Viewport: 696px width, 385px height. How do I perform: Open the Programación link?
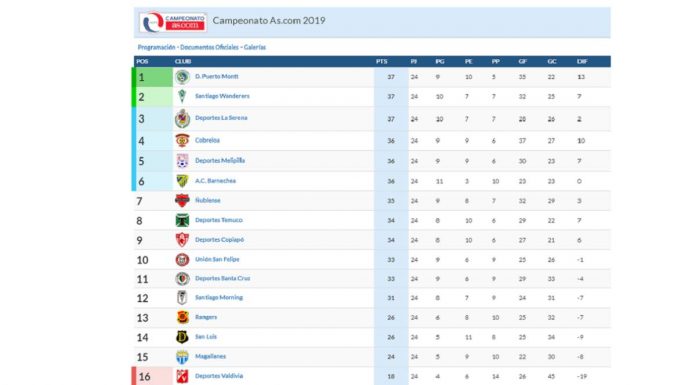click(156, 47)
